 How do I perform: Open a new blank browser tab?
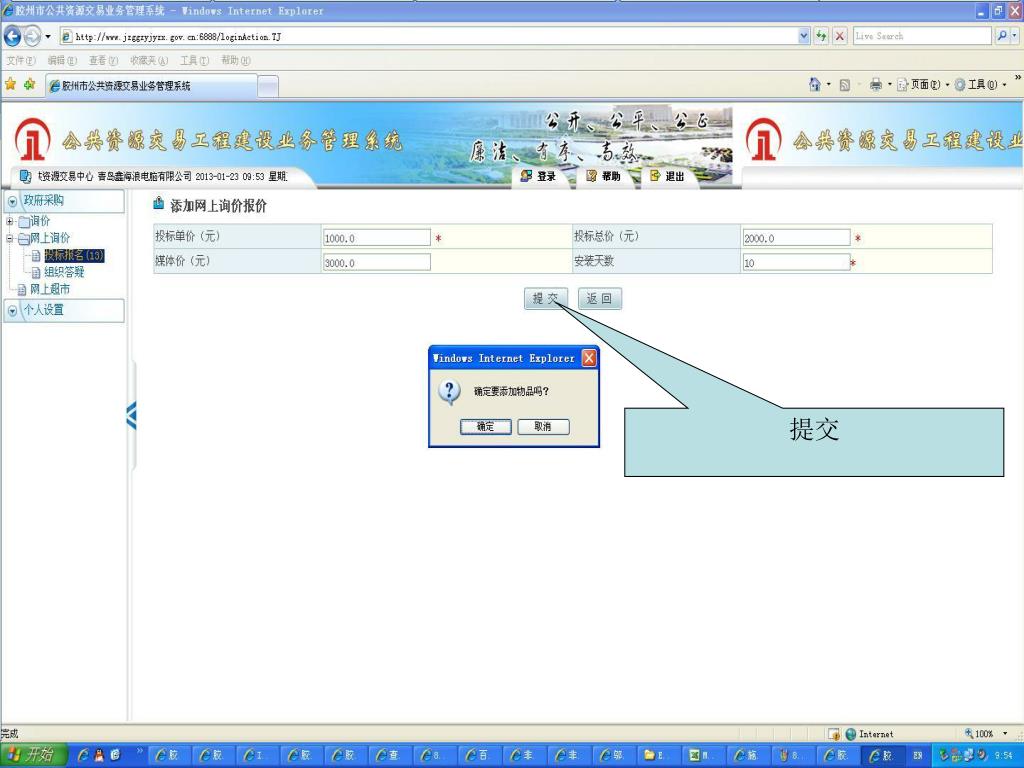point(268,86)
